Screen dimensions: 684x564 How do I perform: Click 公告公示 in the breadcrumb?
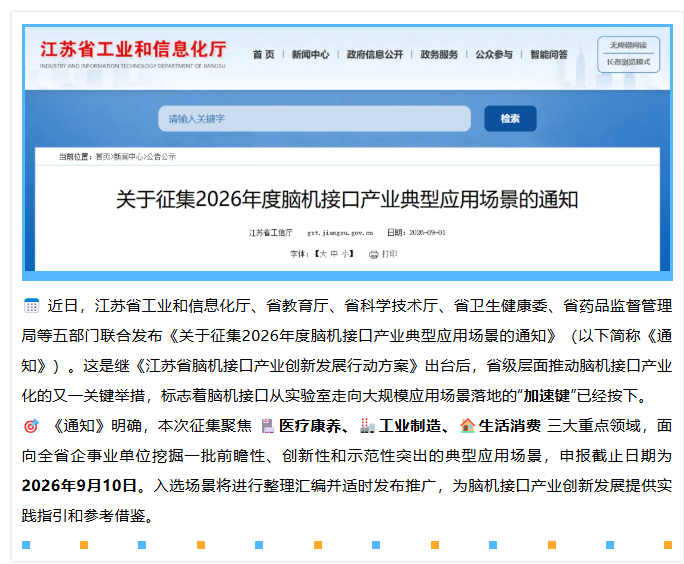(161, 157)
